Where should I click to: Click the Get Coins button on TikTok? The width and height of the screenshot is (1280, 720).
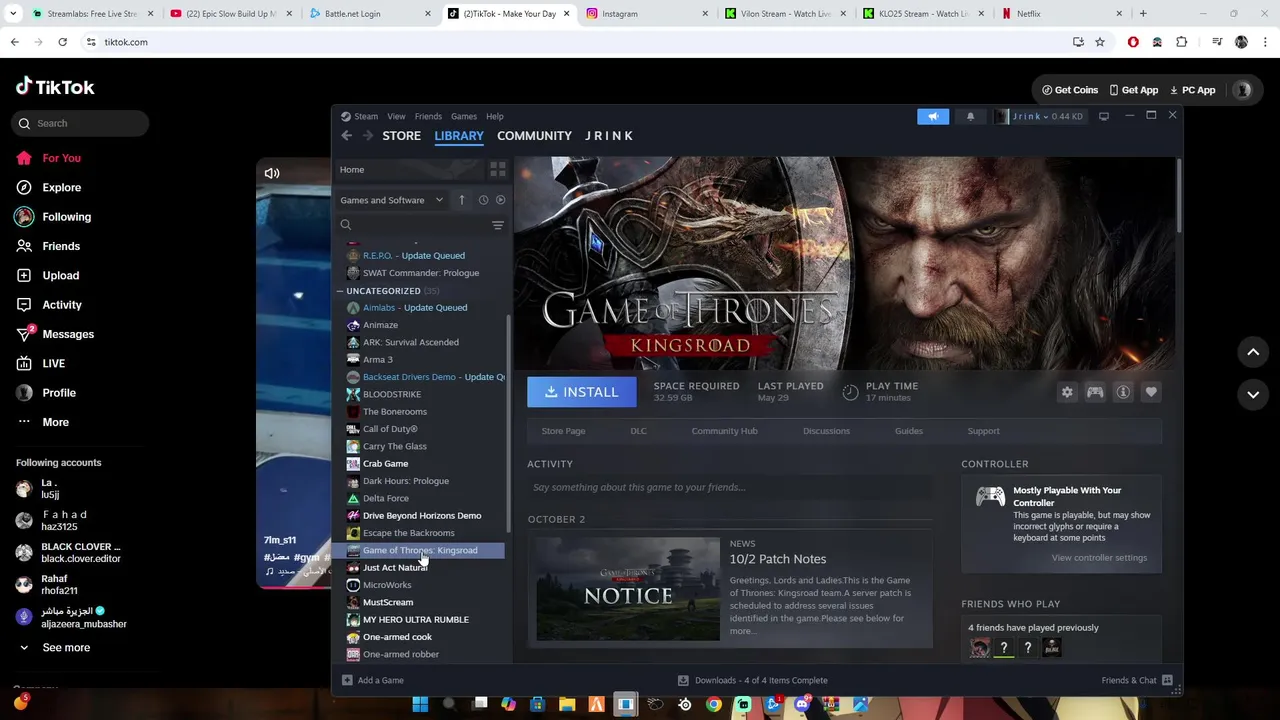pyautogui.click(x=1070, y=90)
